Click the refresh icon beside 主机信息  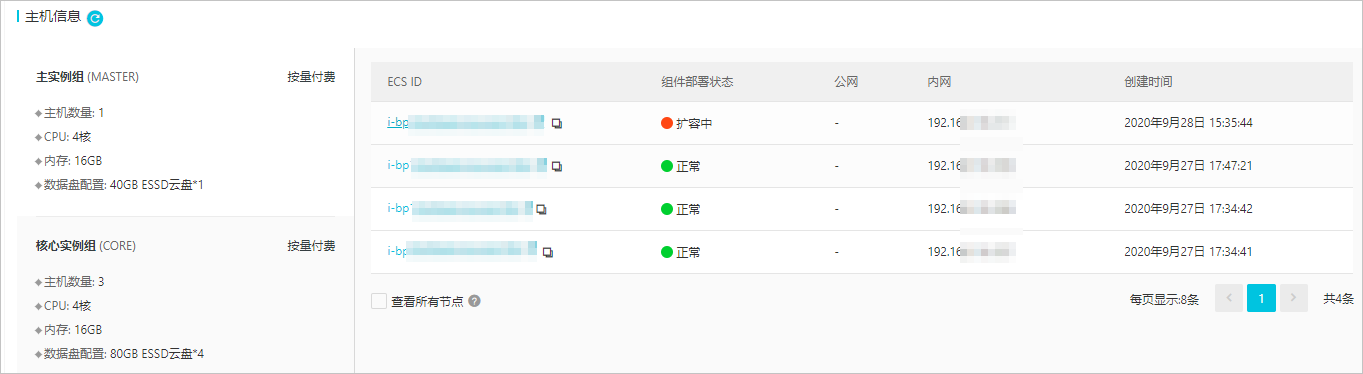[x=95, y=18]
